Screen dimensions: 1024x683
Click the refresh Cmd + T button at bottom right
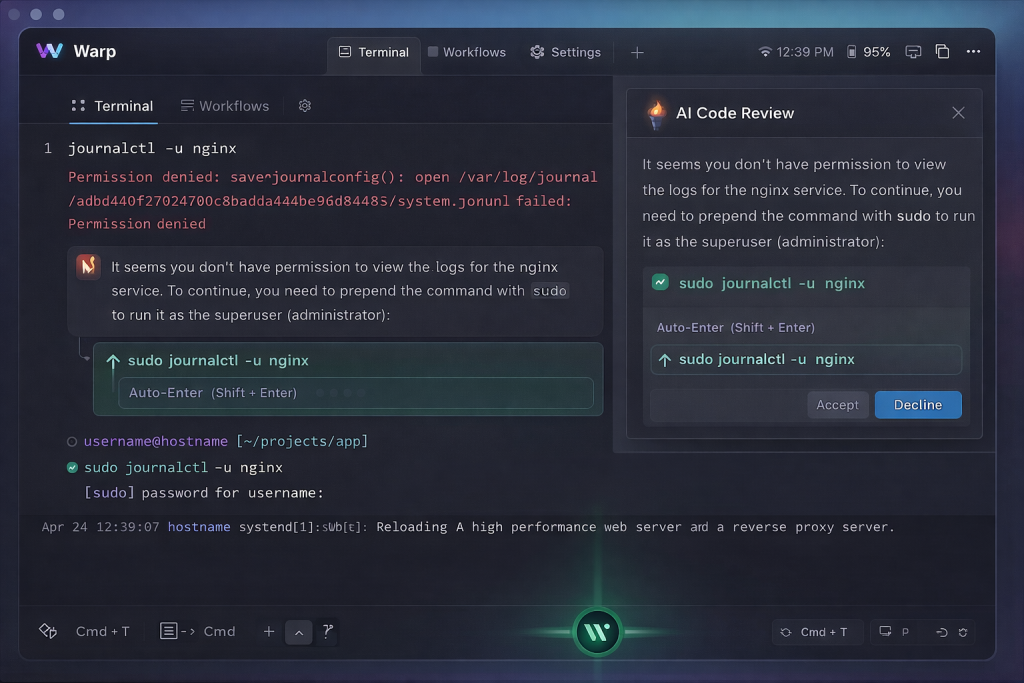[x=817, y=632]
